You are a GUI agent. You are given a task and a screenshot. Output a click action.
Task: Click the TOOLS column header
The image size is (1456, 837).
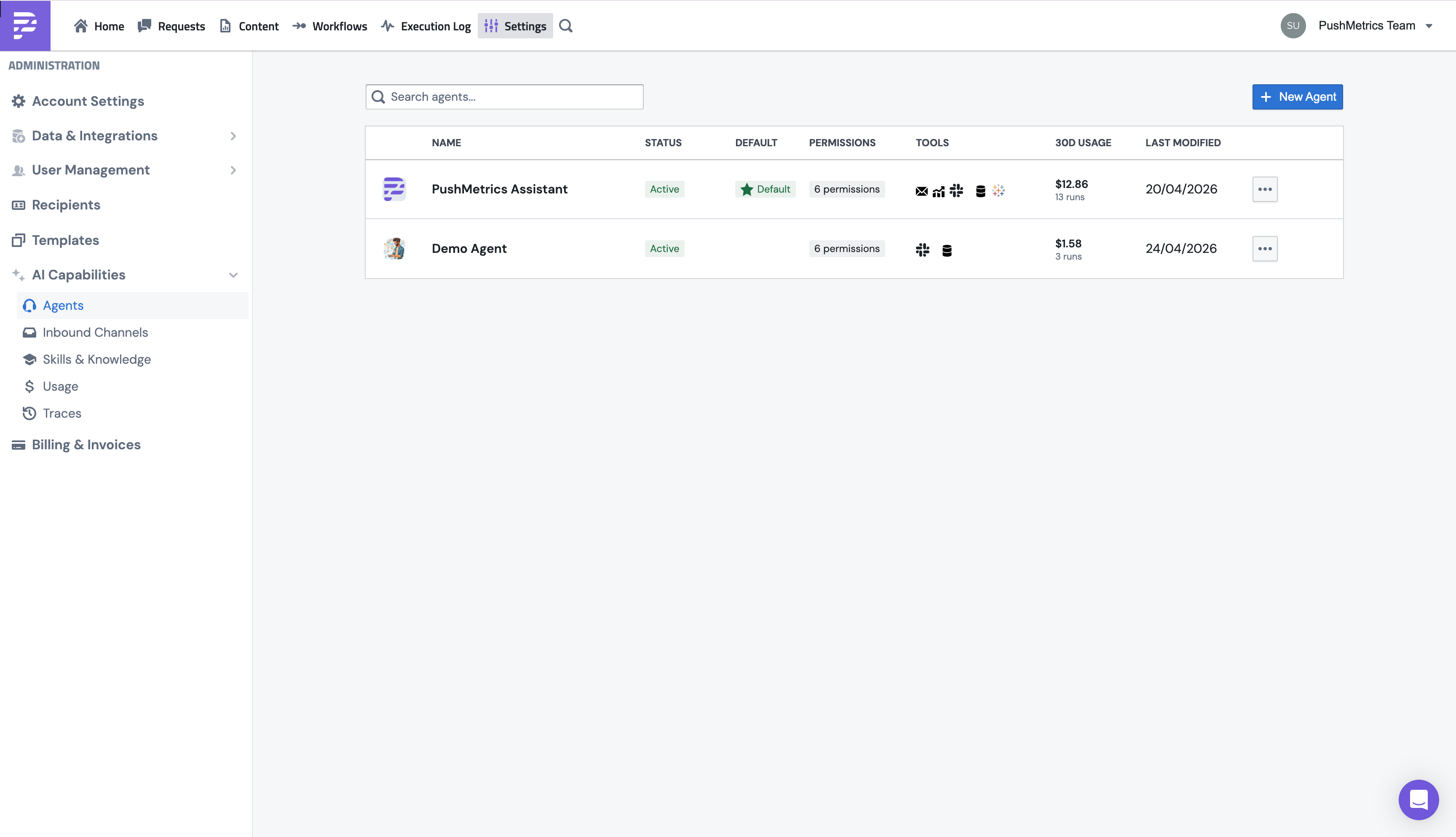click(x=932, y=142)
